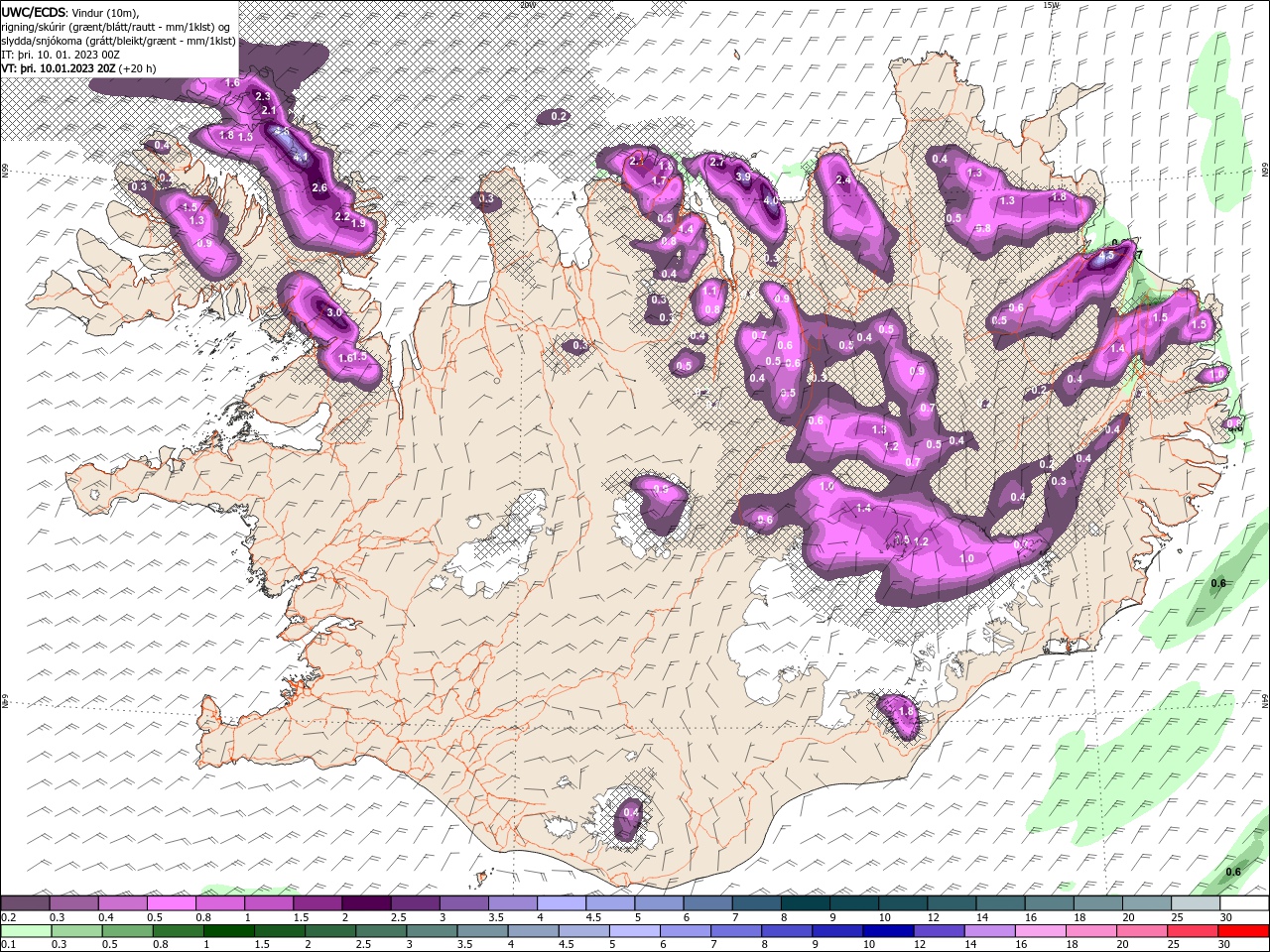Pick the dark purple 2 snow legend swatch
The width and height of the screenshot is (1270, 952).
click(366, 903)
